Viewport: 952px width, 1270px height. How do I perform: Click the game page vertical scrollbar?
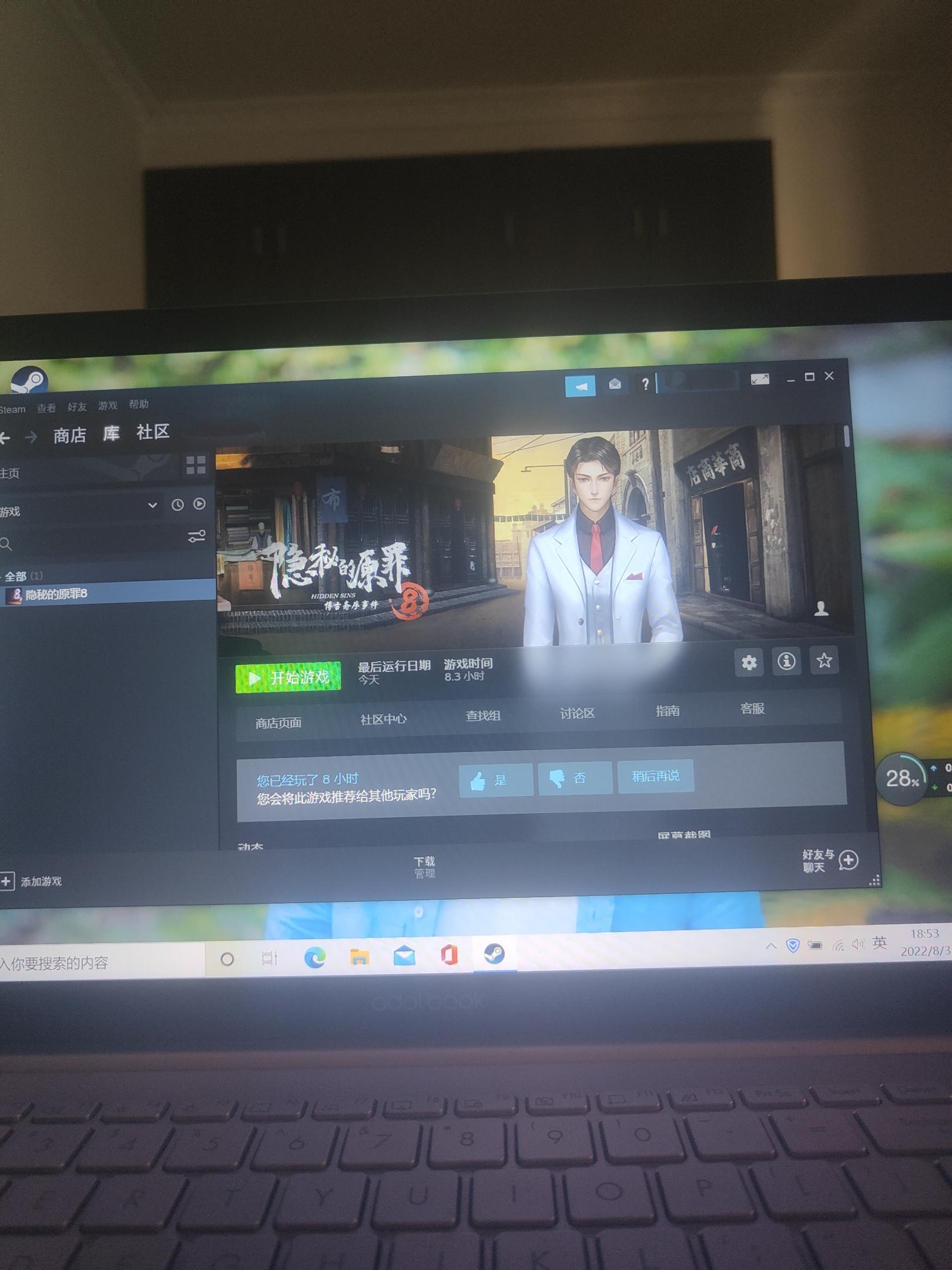[x=847, y=436]
